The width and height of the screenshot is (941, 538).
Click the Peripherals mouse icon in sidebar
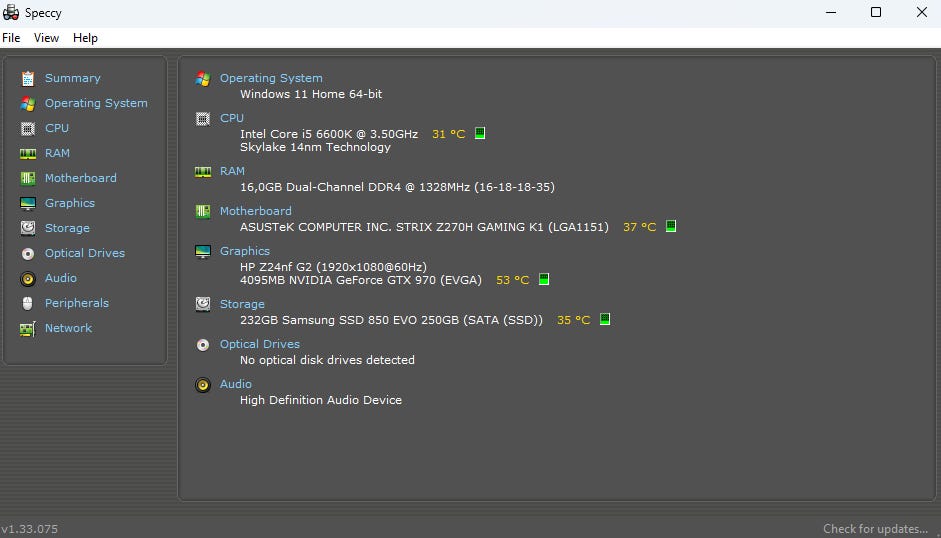point(28,303)
